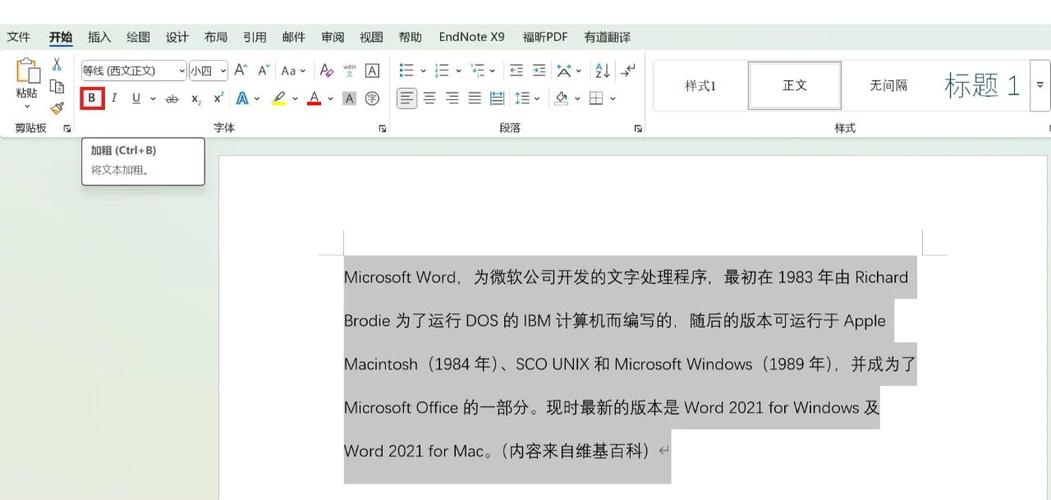Open the Change Case (Aa) dropdown

pos(293,70)
